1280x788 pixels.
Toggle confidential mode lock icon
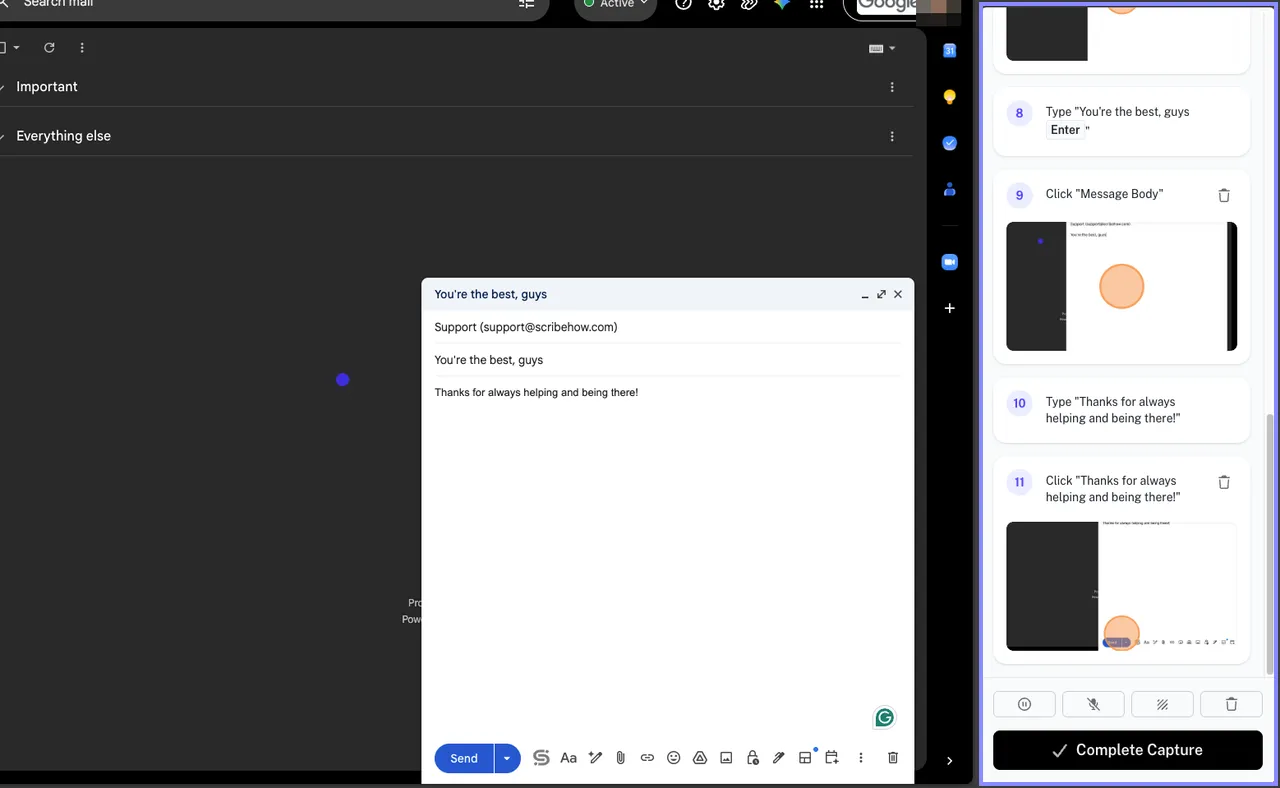point(752,758)
